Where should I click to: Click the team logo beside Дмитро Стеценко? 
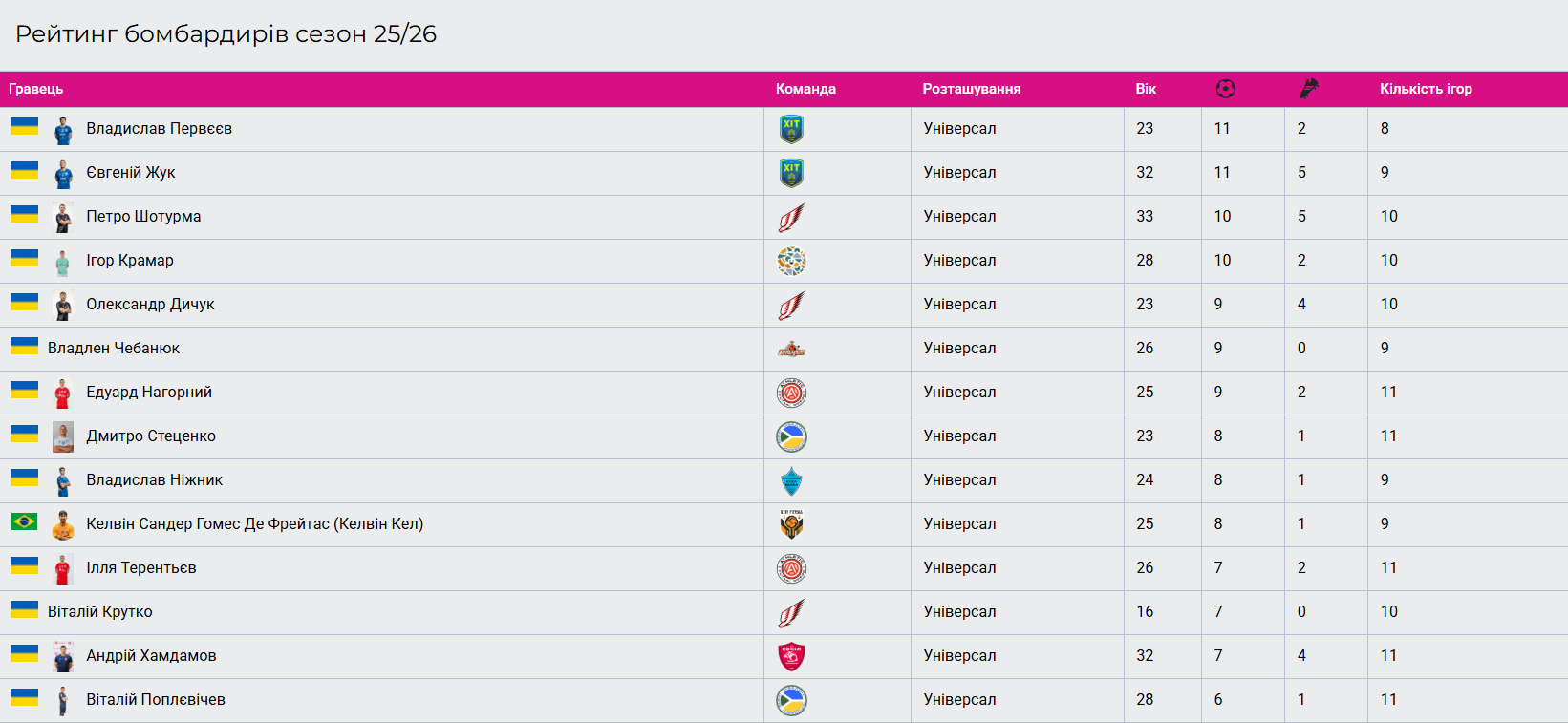(791, 436)
